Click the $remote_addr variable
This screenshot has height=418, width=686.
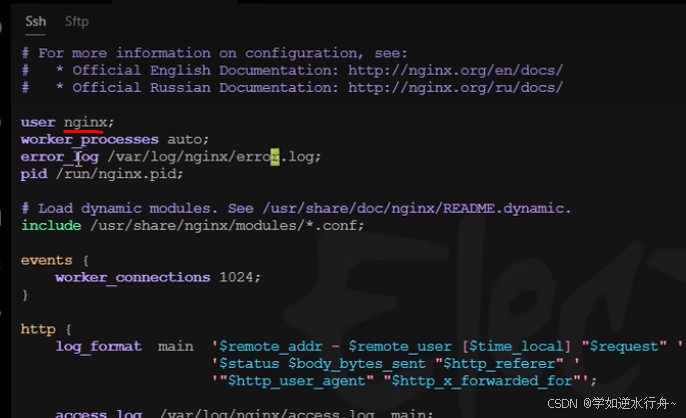[270, 347]
